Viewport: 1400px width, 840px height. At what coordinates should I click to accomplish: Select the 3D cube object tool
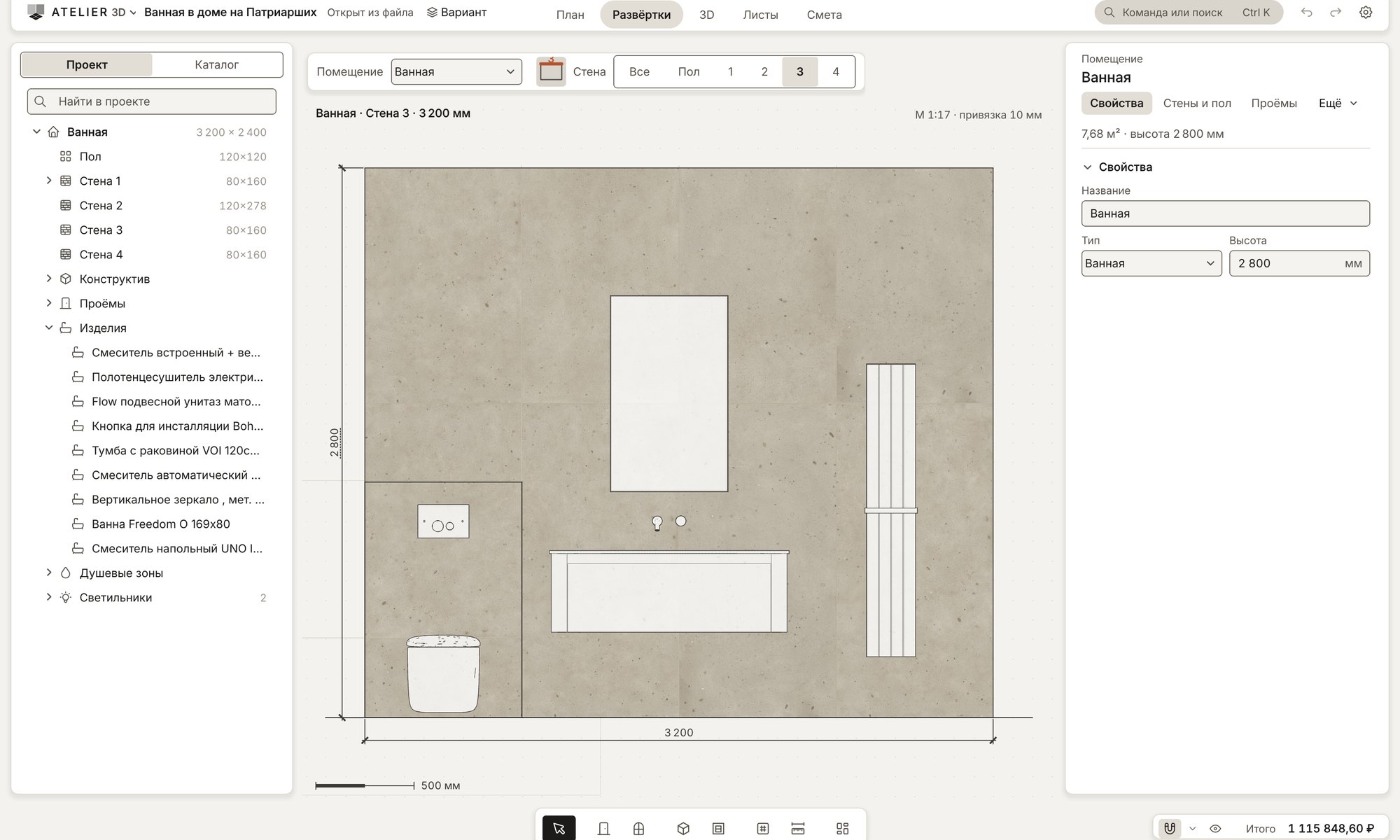(683, 828)
